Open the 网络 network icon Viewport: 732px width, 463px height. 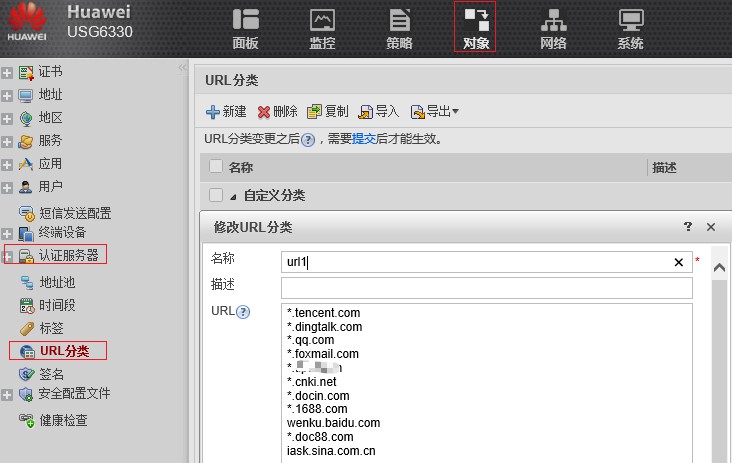[x=553, y=27]
